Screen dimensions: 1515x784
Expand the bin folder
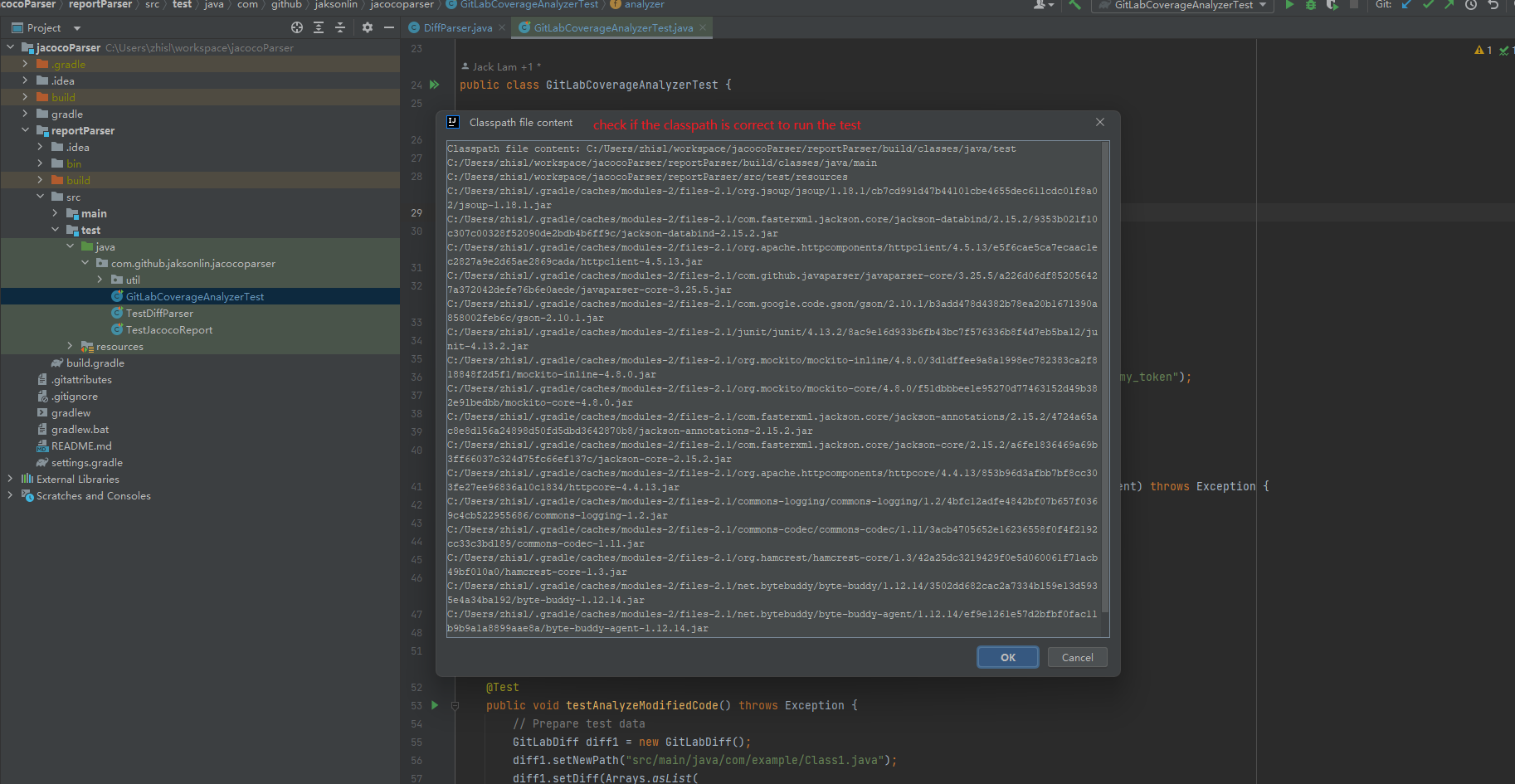40,163
